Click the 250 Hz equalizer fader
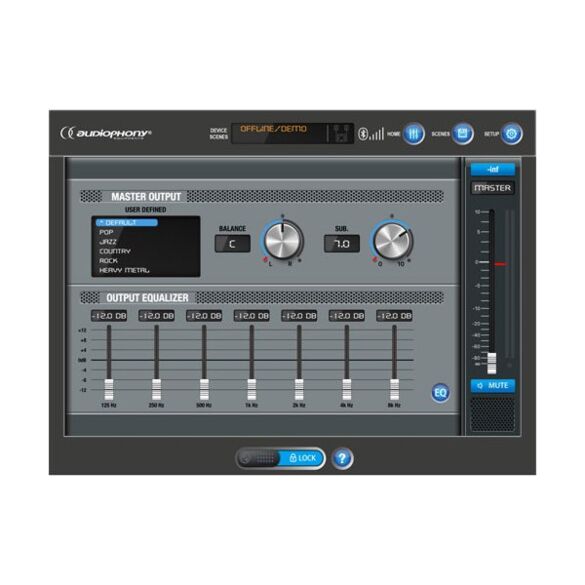The image size is (585, 585). point(156,390)
